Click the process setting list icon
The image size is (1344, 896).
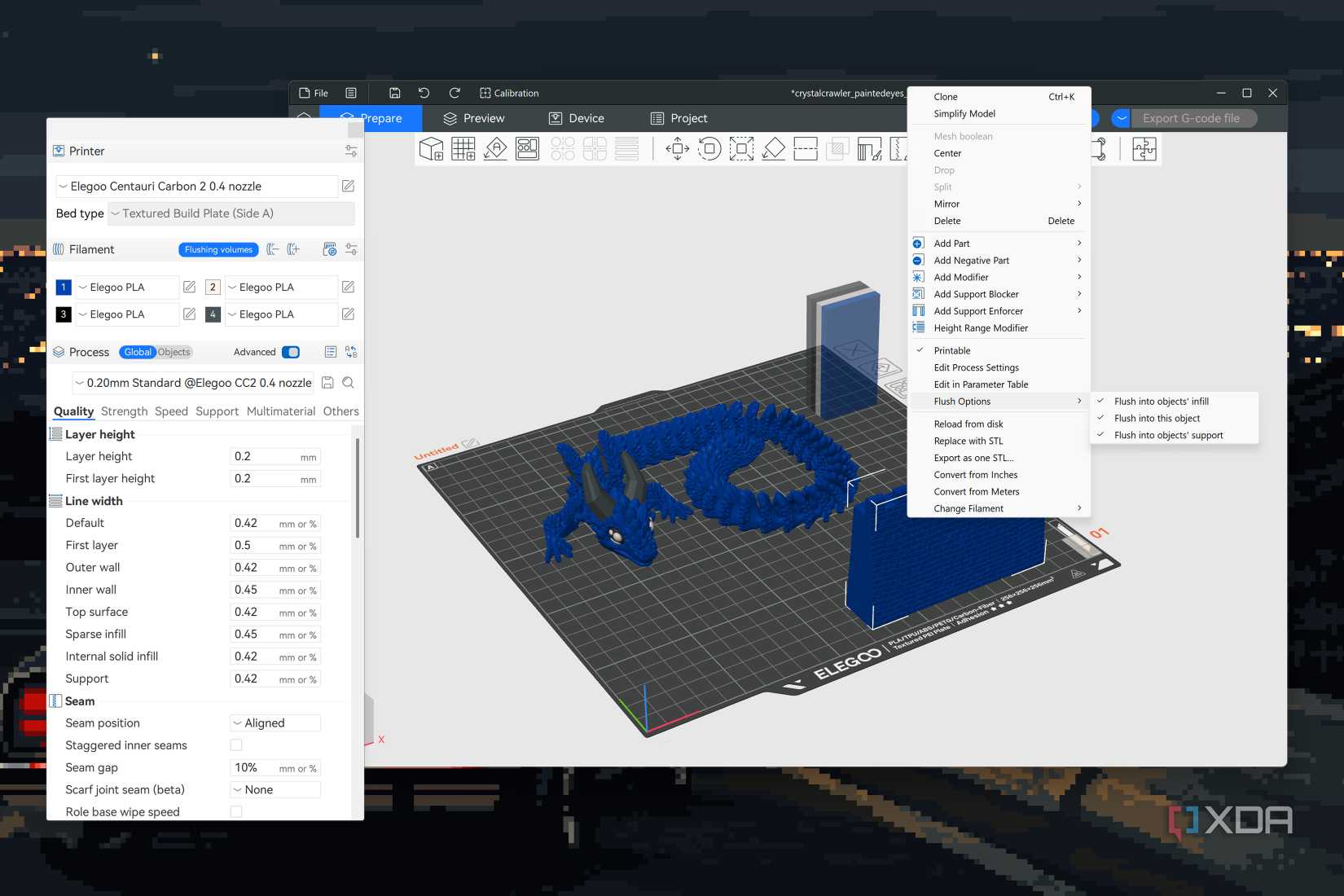click(x=331, y=352)
